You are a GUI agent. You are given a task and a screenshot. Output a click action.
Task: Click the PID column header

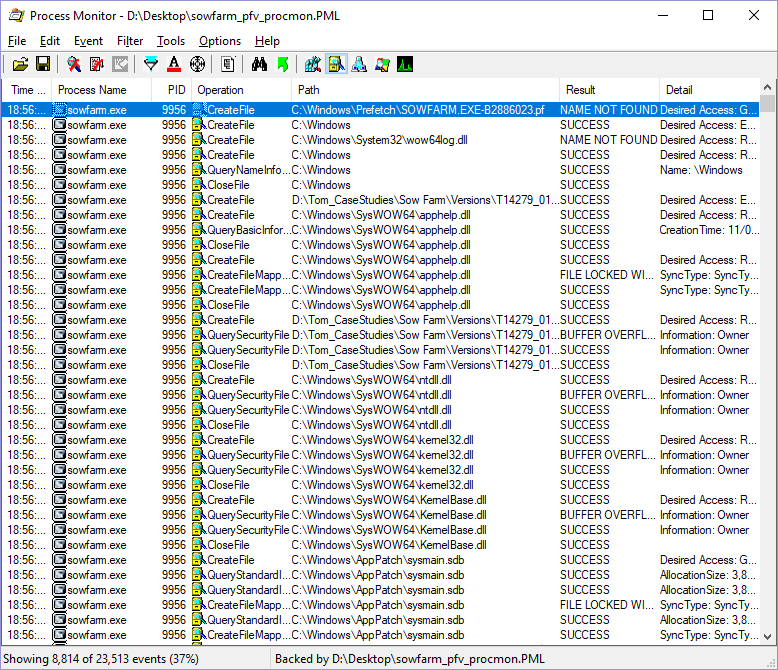coord(172,90)
